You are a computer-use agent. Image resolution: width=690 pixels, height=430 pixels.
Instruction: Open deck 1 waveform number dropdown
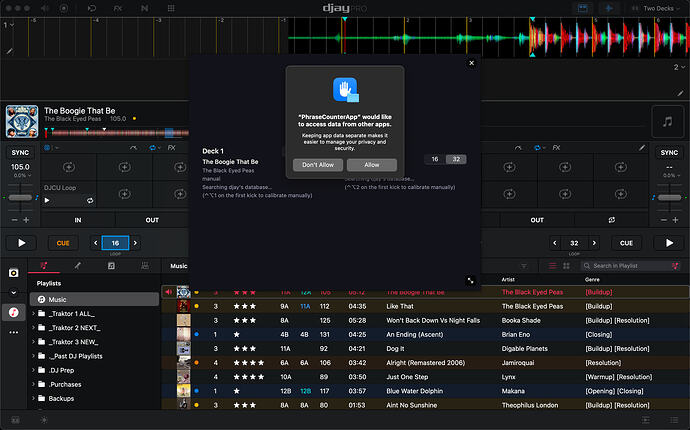(x=8, y=25)
